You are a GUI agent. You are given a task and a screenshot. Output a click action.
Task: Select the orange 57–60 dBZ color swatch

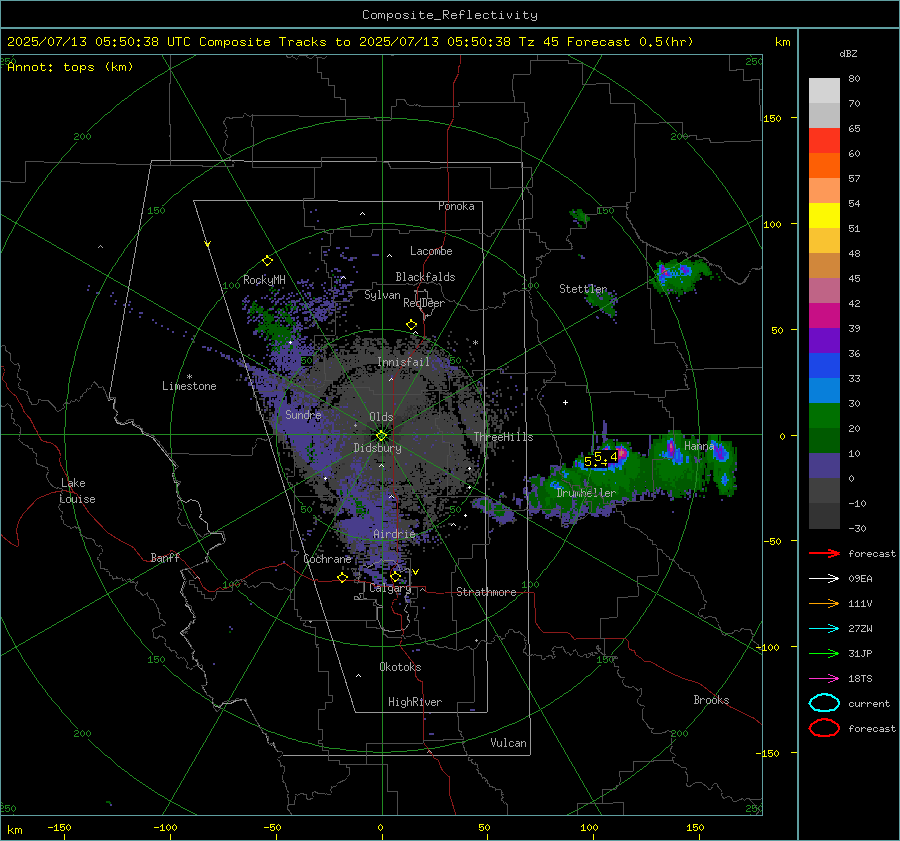click(824, 166)
